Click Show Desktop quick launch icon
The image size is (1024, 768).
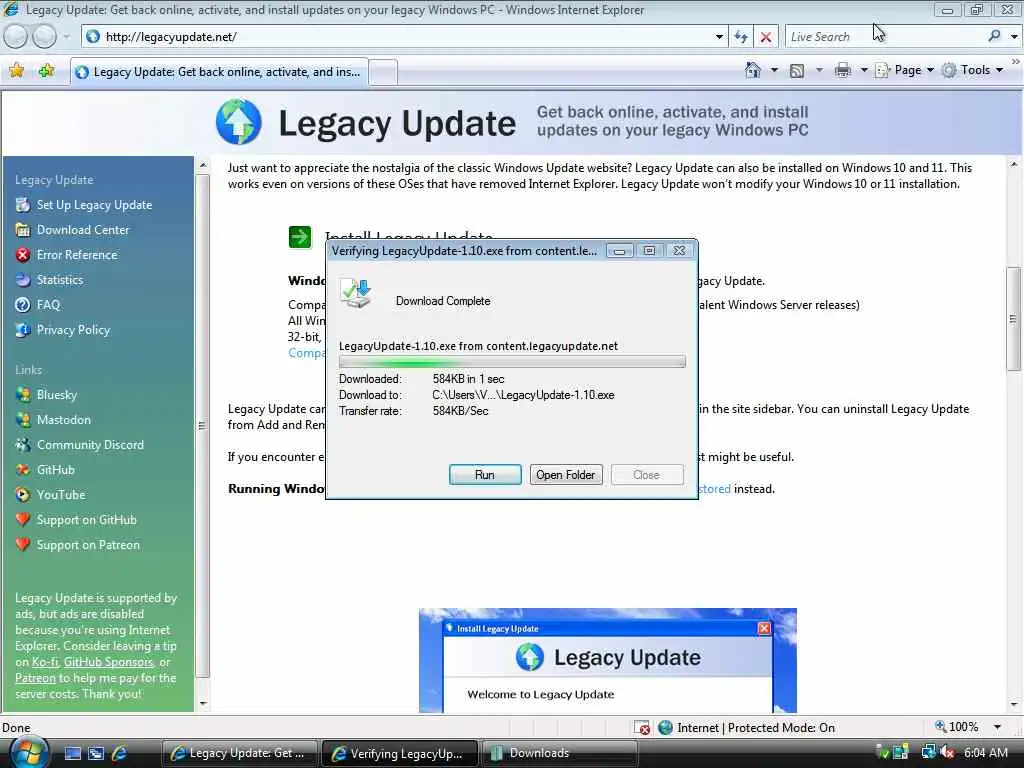[x=72, y=754]
